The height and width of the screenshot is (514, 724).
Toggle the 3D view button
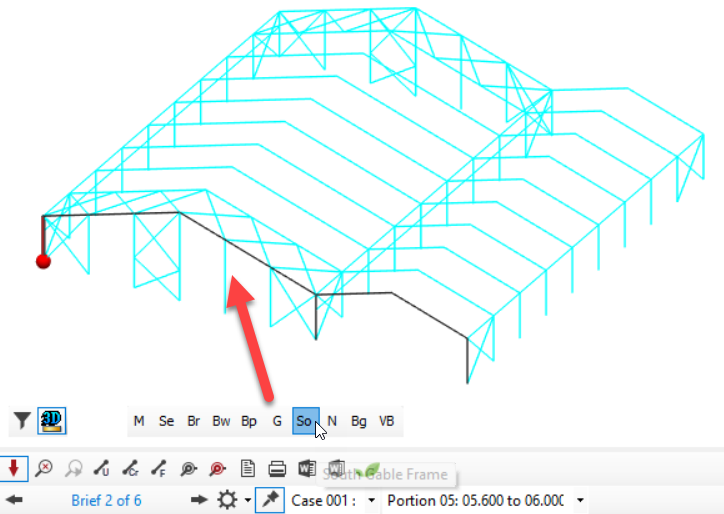point(52,420)
